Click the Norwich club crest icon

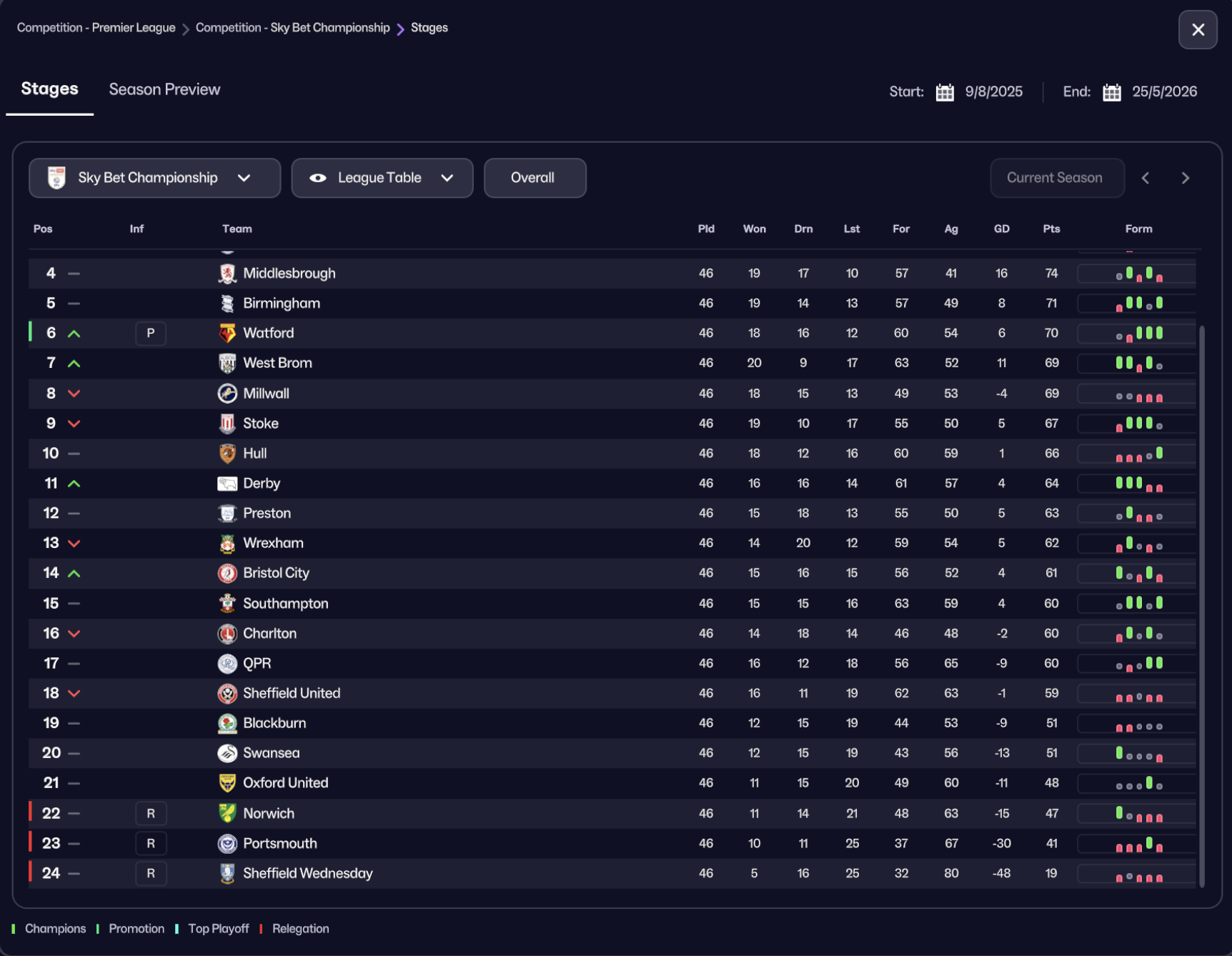click(227, 813)
